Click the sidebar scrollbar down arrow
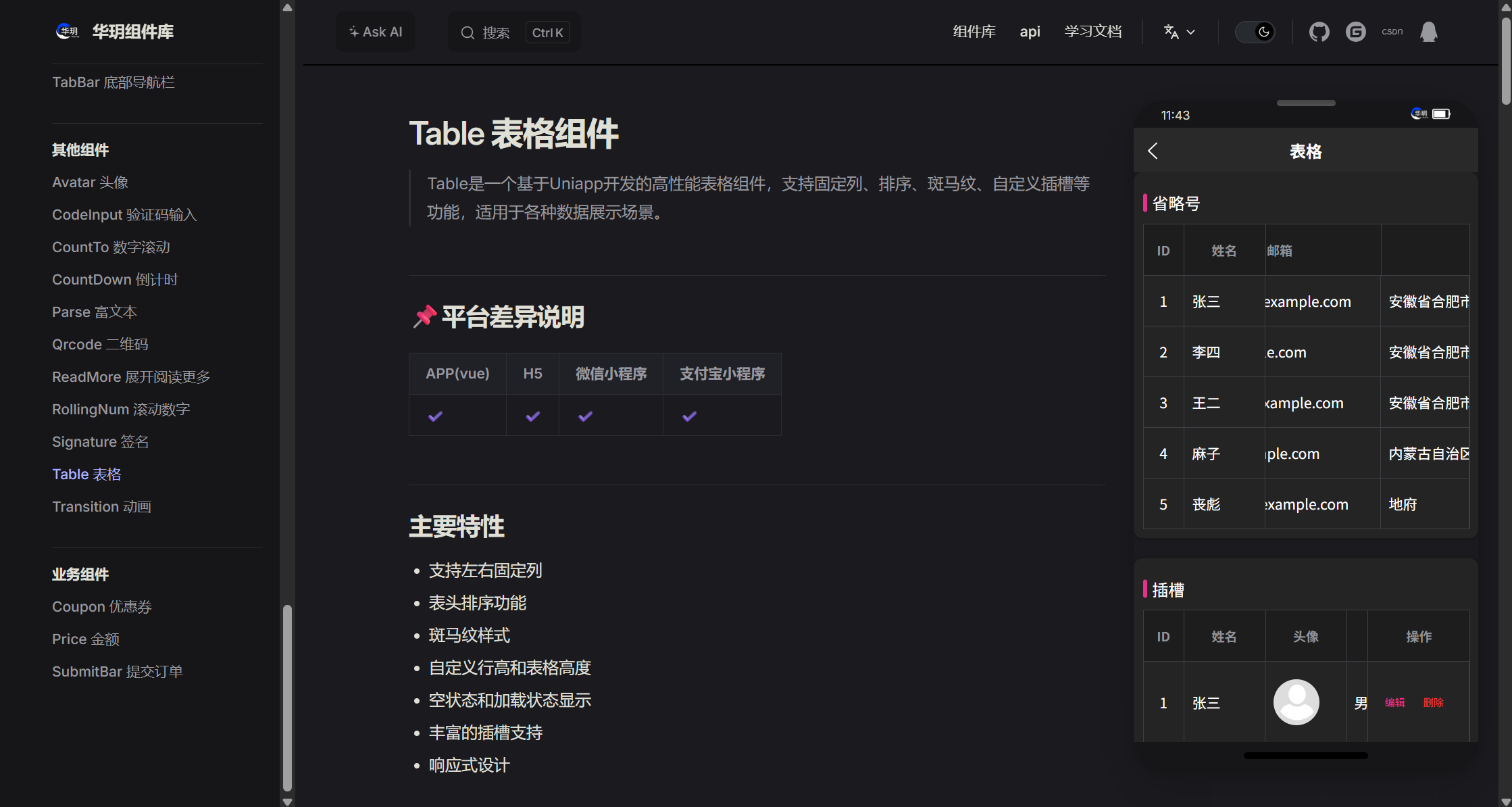The width and height of the screenshot is (1512, 807). point(287,801)
